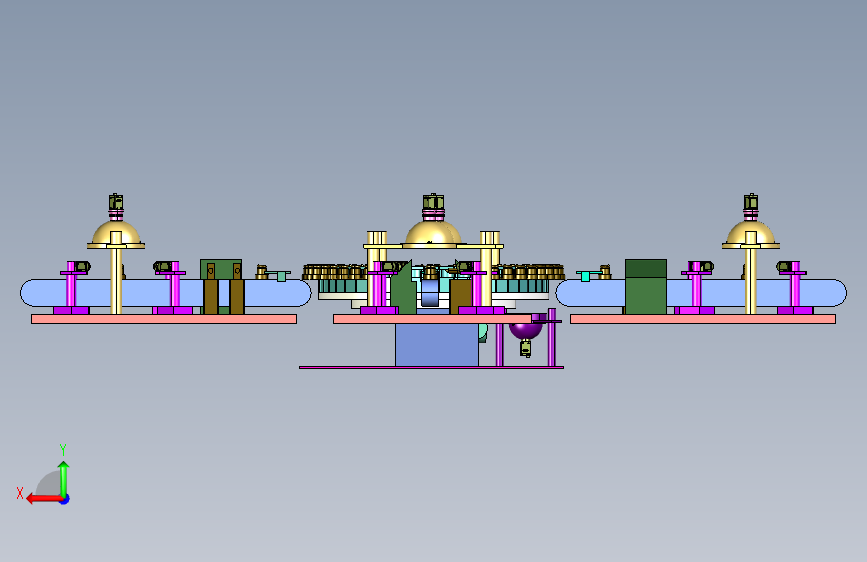Select the right salmon base plate

click(x=703, y=319)
